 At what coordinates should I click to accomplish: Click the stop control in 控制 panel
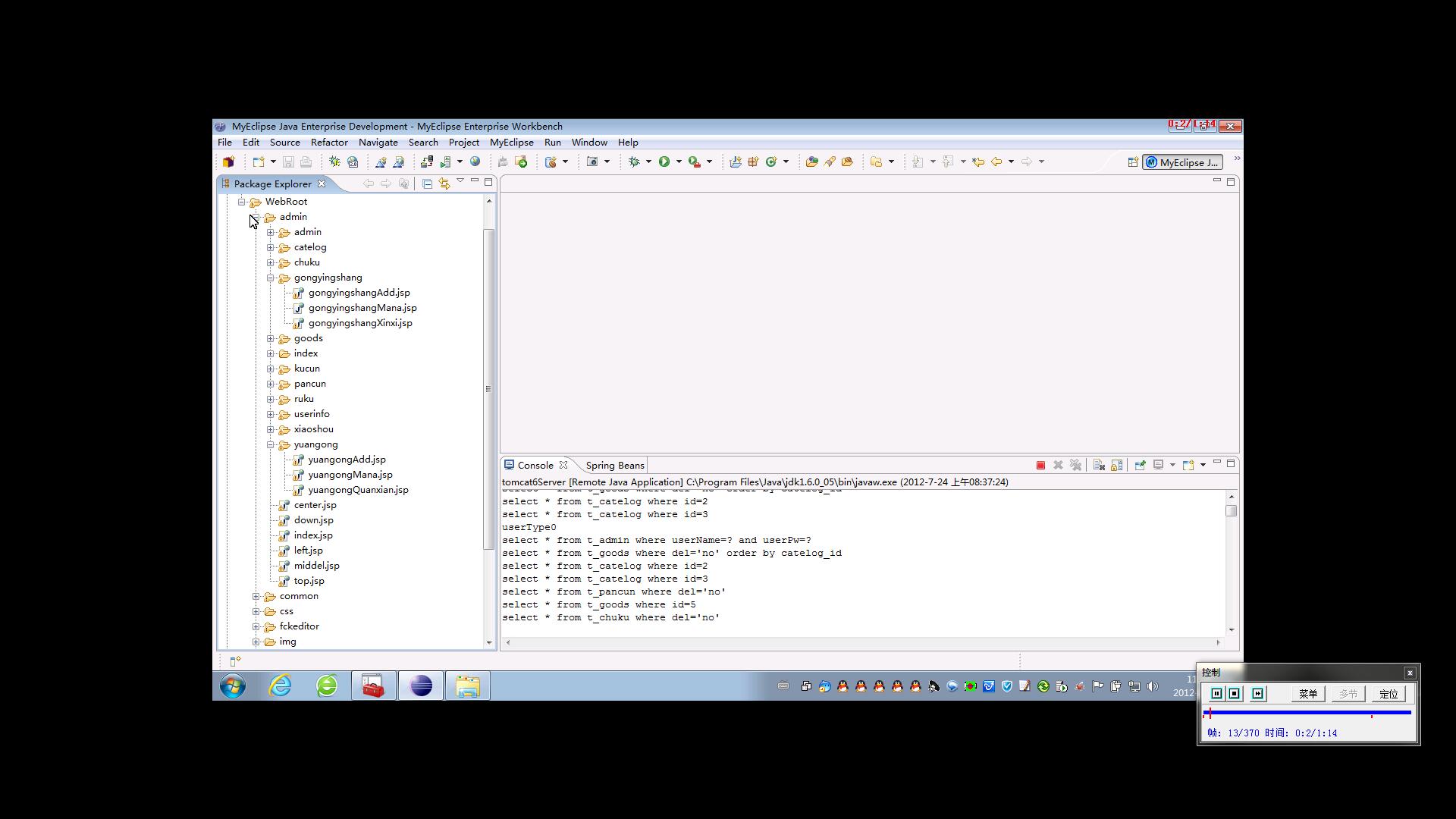[1235, 694]
